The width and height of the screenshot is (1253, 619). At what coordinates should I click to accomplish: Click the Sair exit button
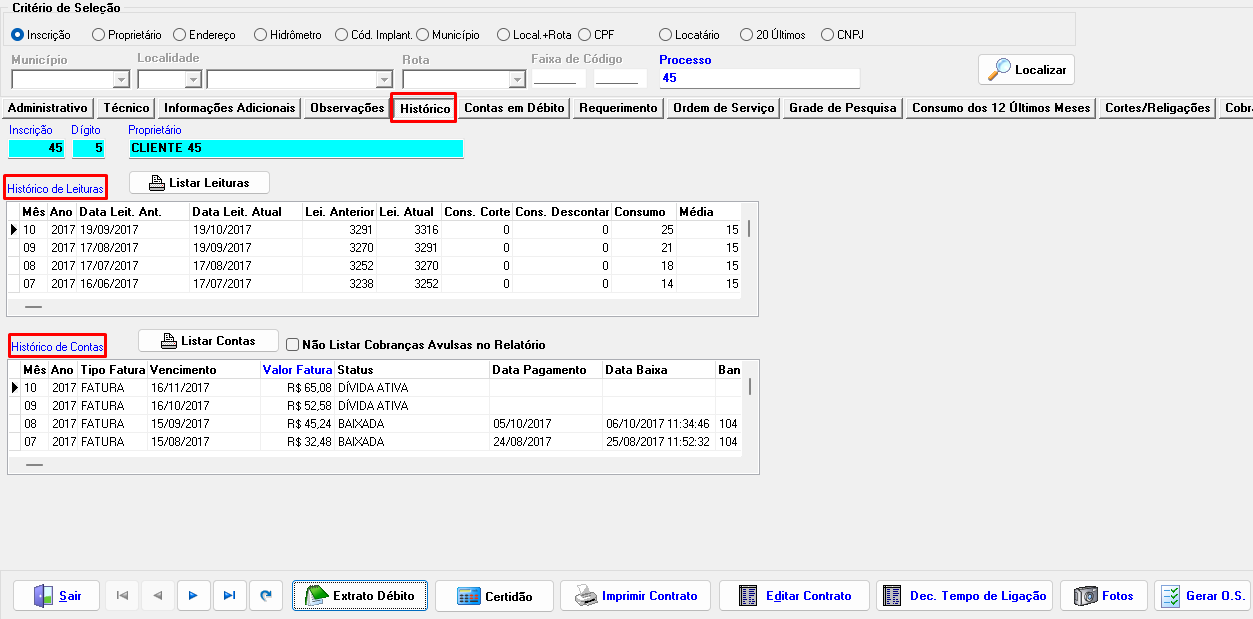coord(58,596)
